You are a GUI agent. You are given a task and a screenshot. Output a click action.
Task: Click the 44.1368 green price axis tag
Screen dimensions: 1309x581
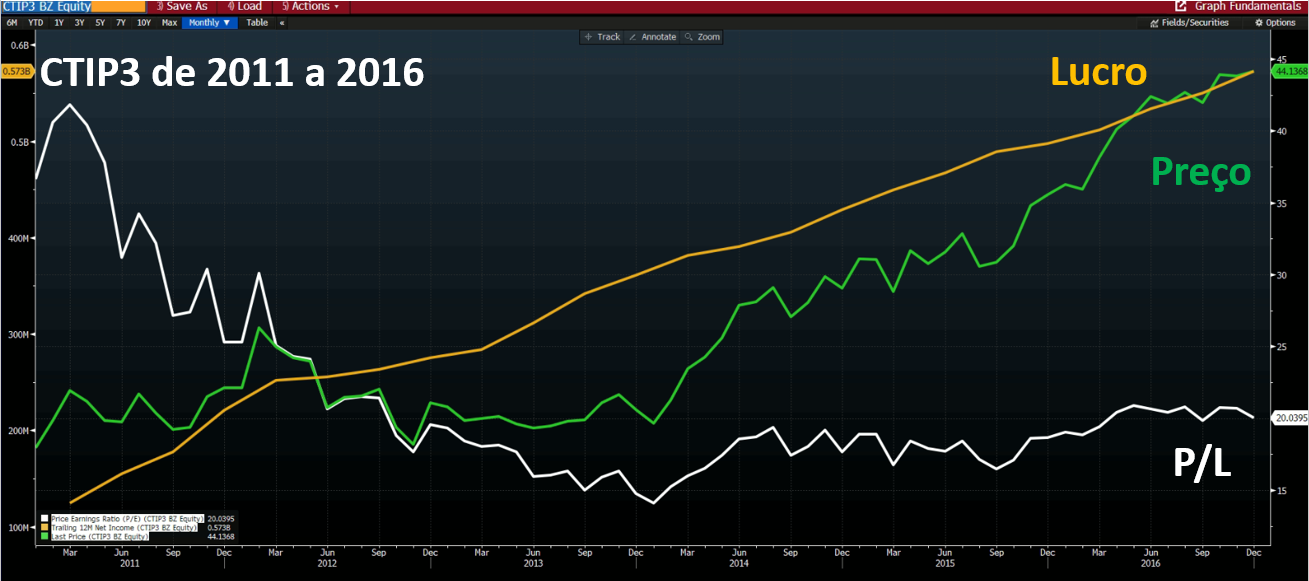pyautogui.click(x=1288, y=71)
